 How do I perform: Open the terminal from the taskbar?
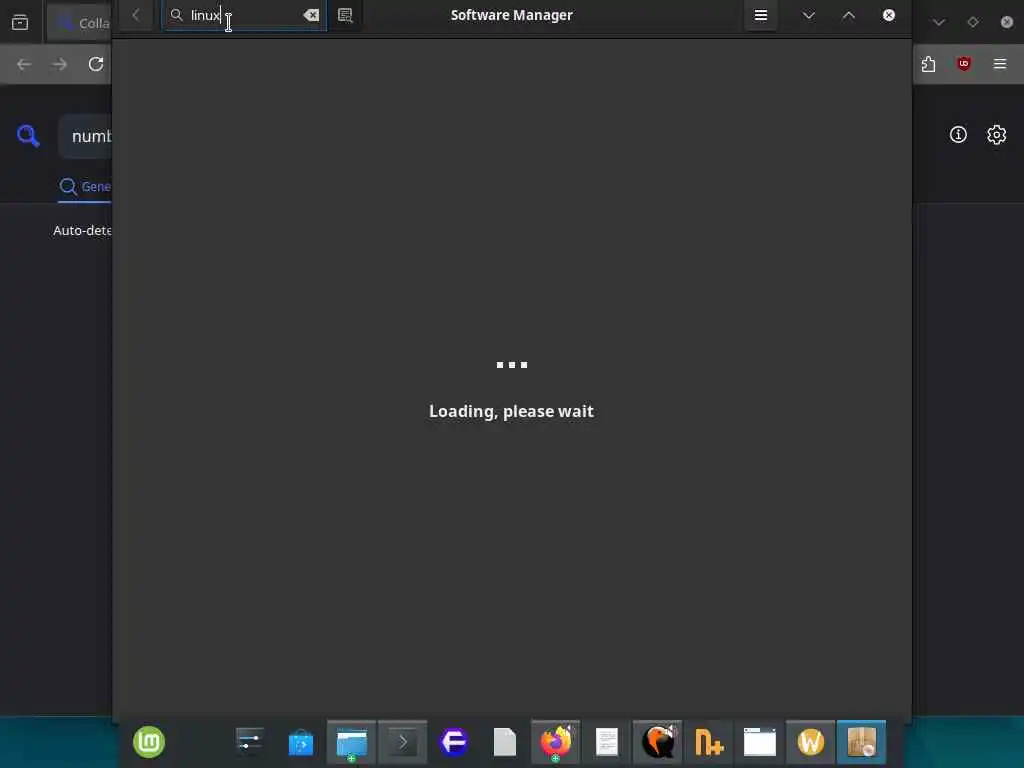point(403,743)
